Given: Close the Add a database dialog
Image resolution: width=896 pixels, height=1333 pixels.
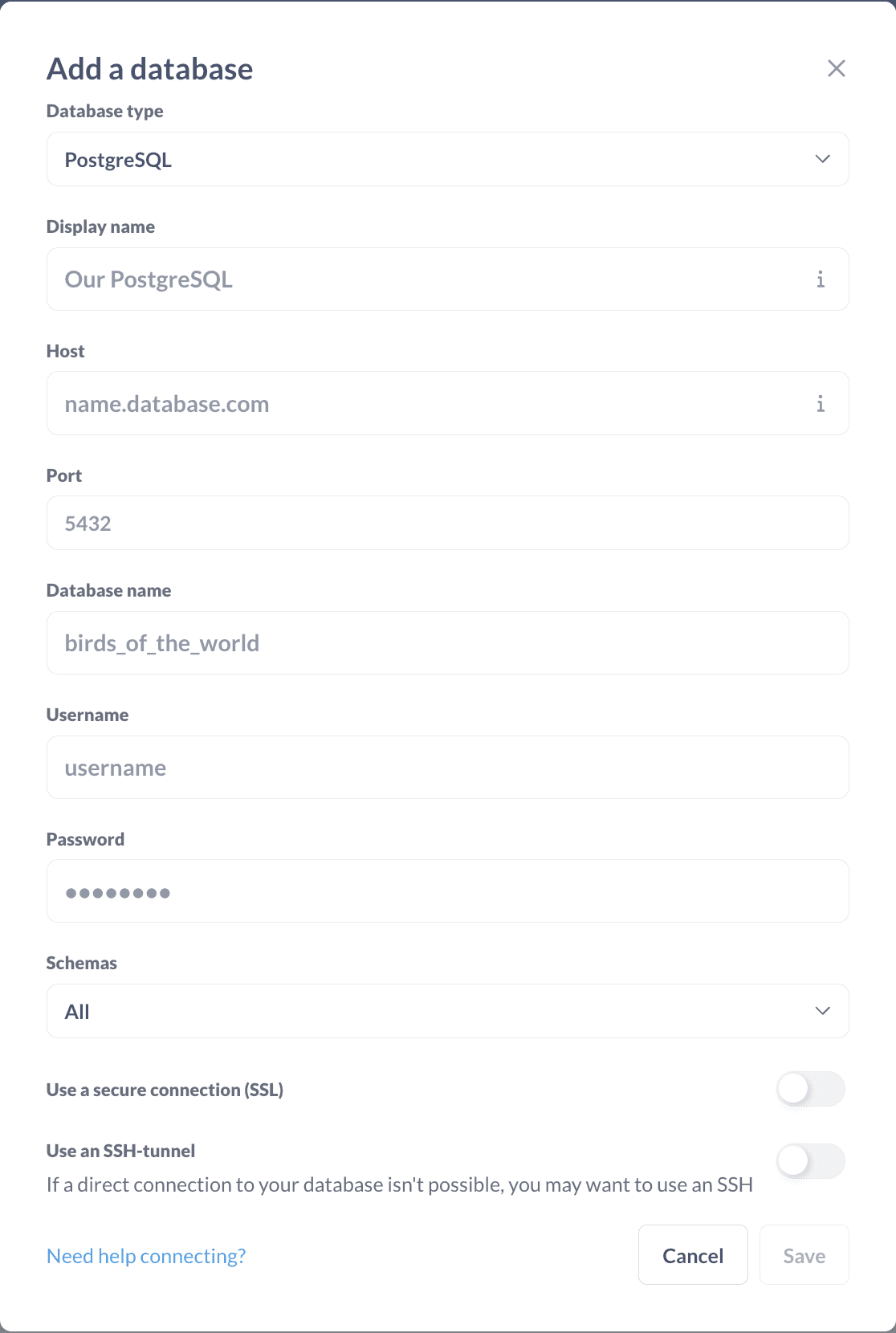Looking at the screenshot, I should point(836,69).
